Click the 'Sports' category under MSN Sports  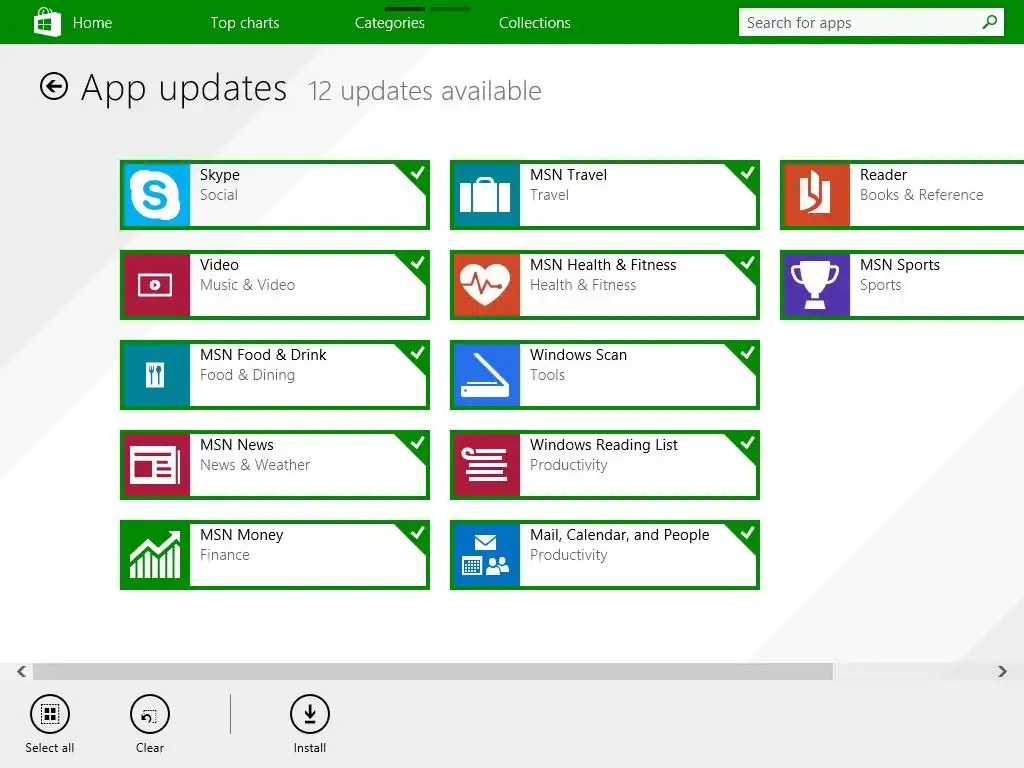880,285
